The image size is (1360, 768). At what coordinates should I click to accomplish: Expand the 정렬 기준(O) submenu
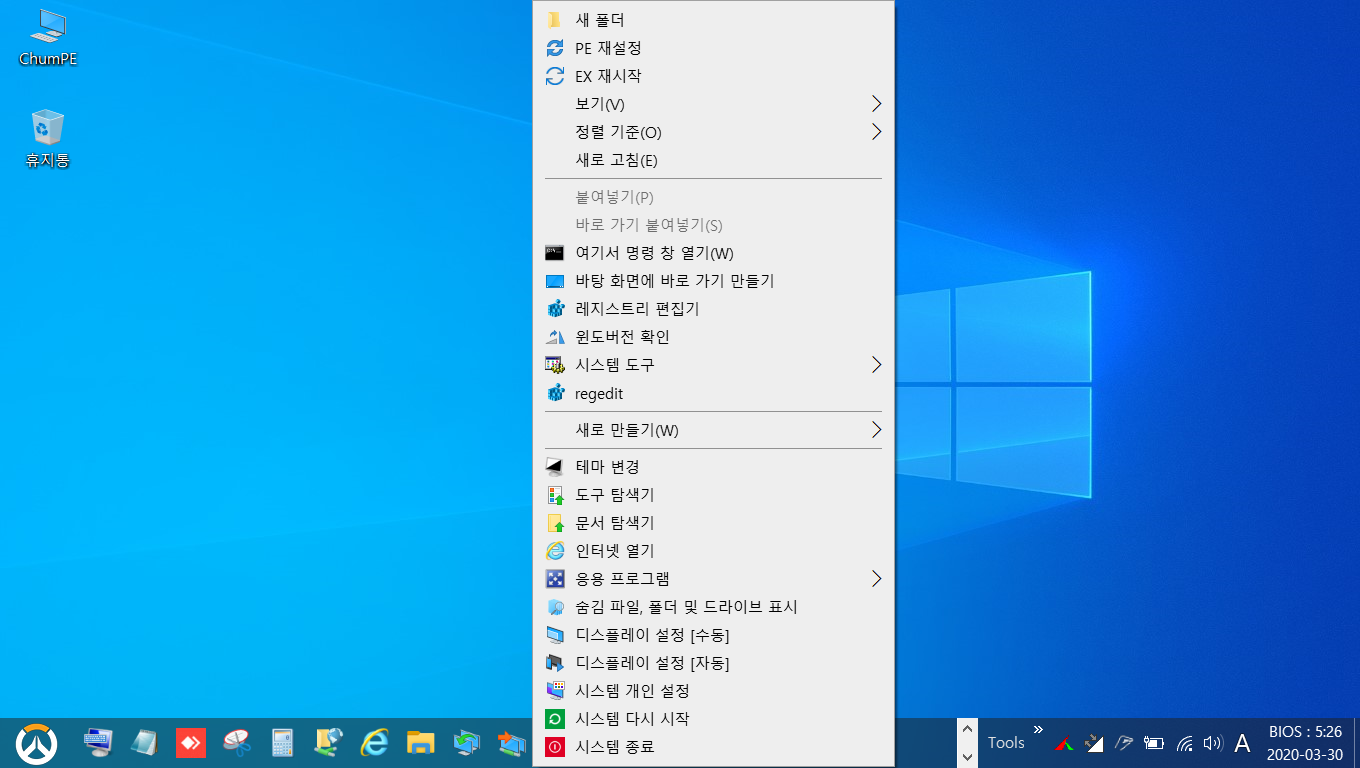(x=712, y=131)
